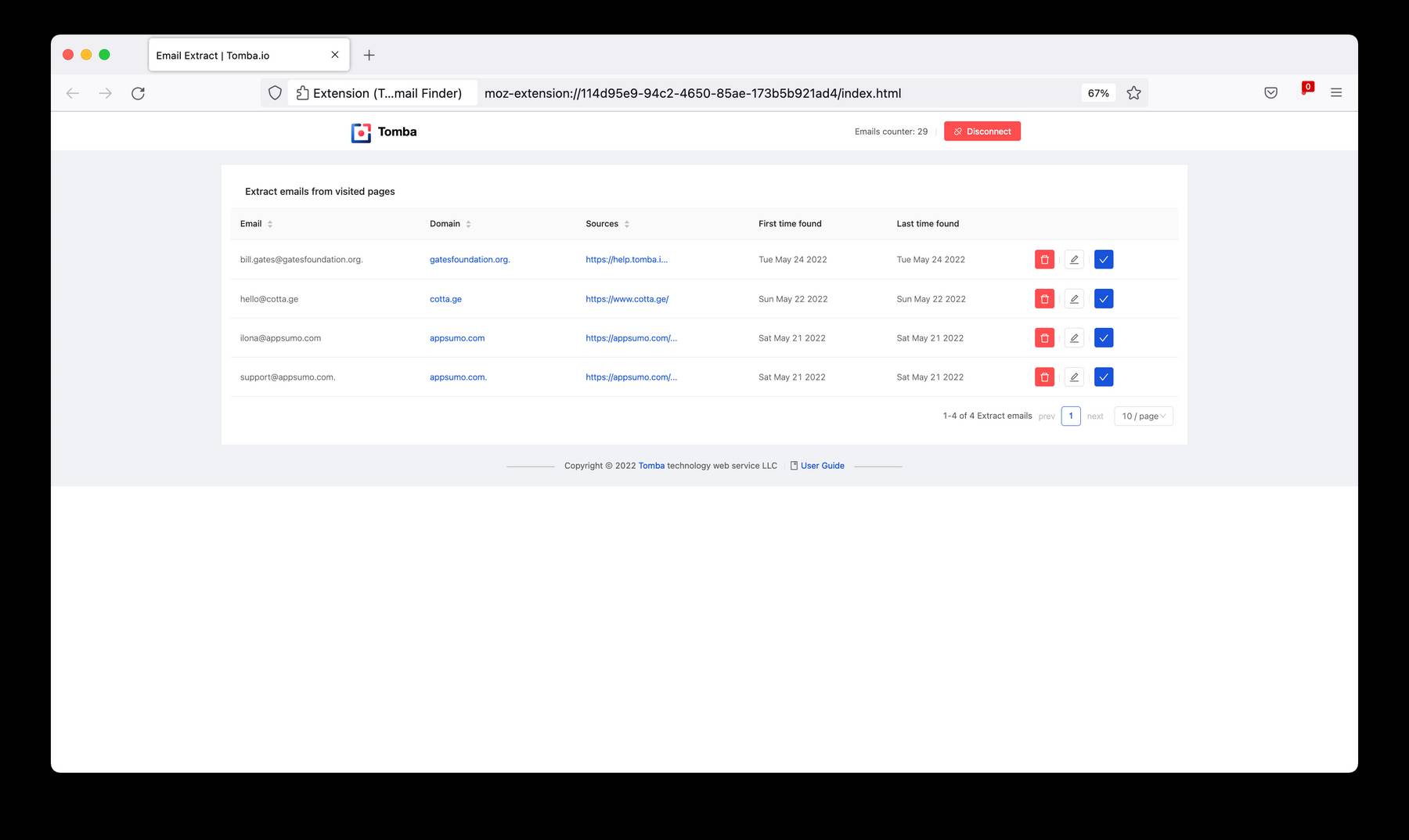Click the checkmark button for hello@cotta.ge

pos(1104,298)
